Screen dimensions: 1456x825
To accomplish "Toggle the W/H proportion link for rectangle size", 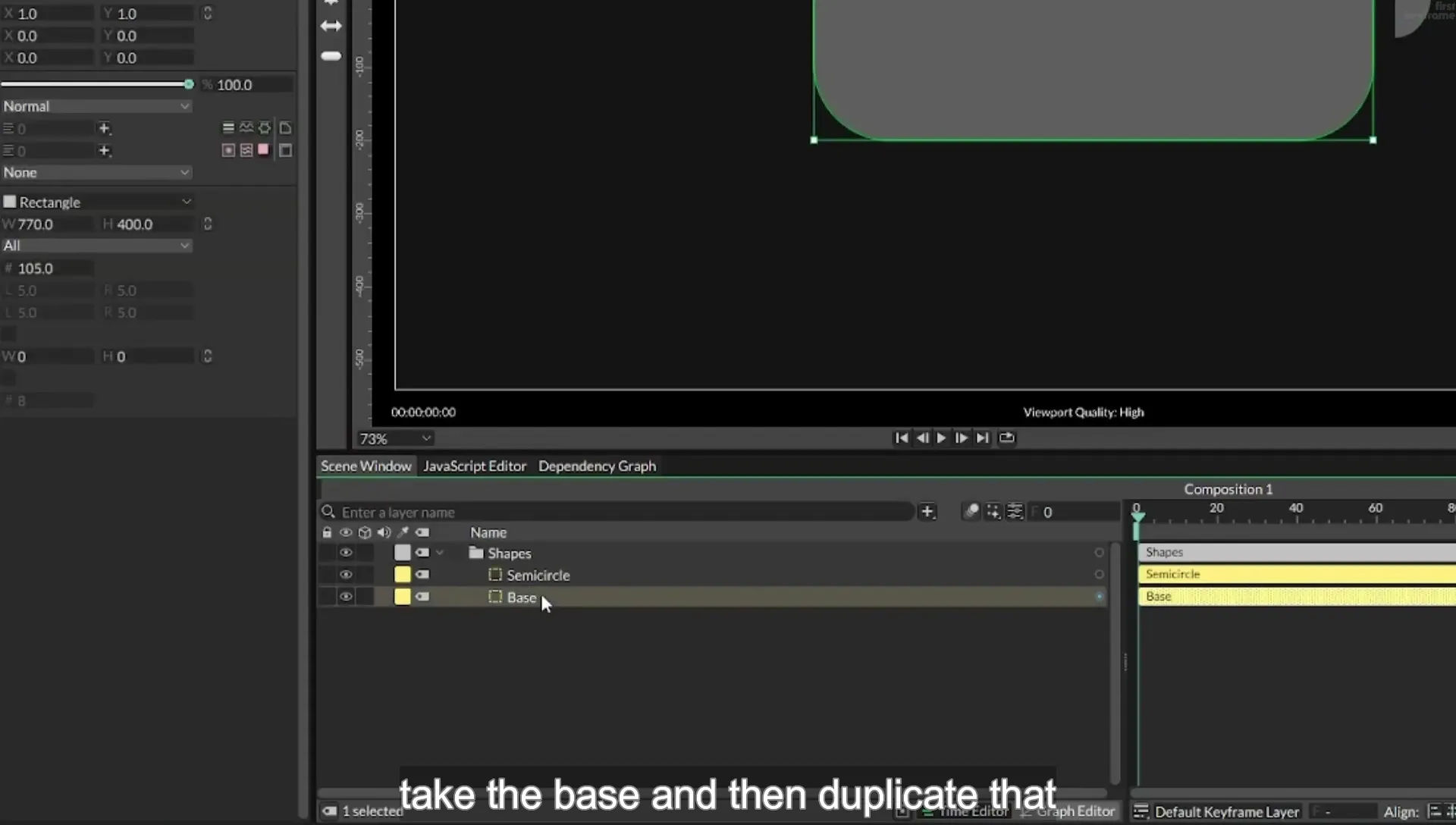I will [207, 224].
